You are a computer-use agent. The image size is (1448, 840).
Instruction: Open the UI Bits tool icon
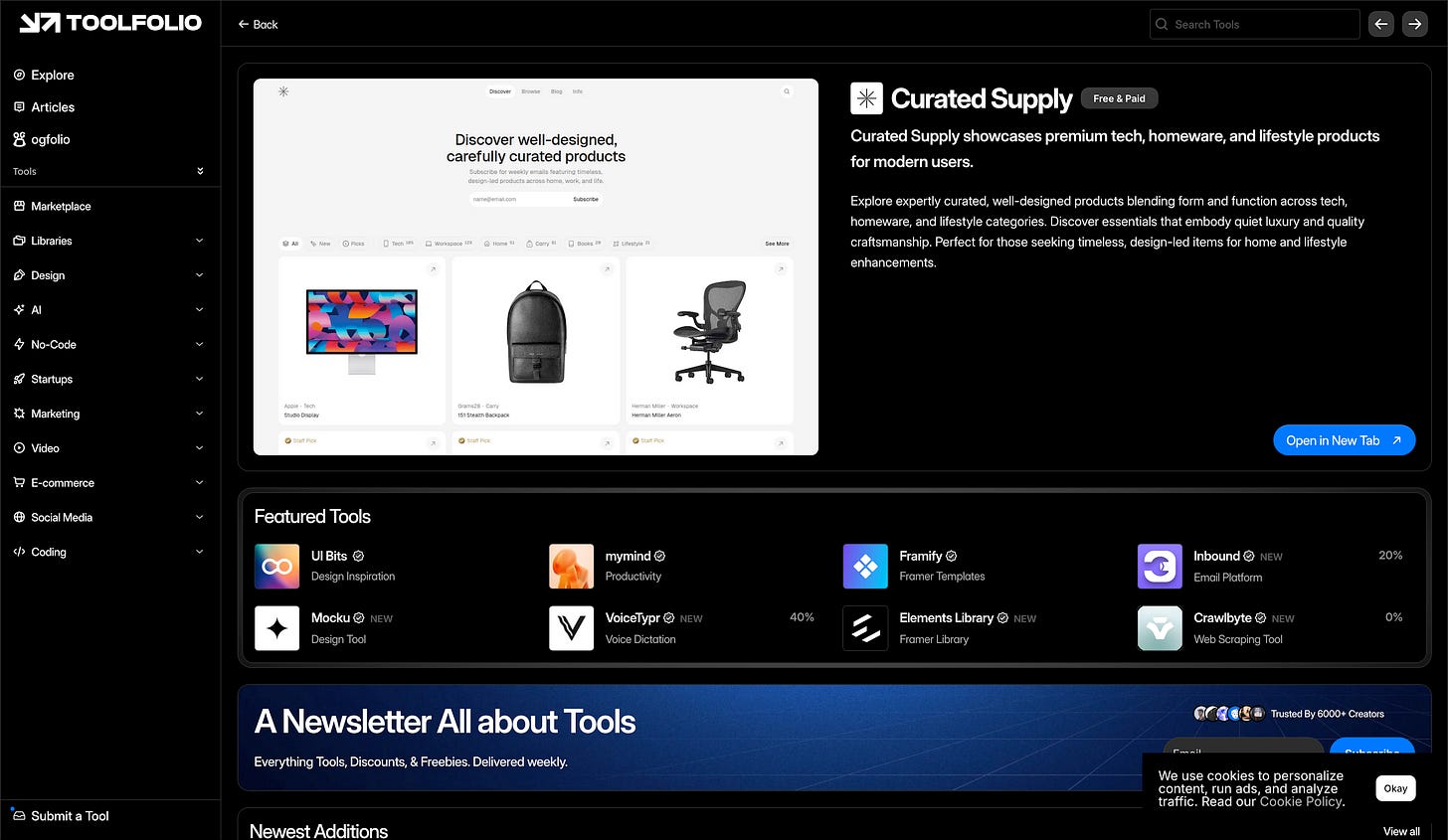(276, 566)
